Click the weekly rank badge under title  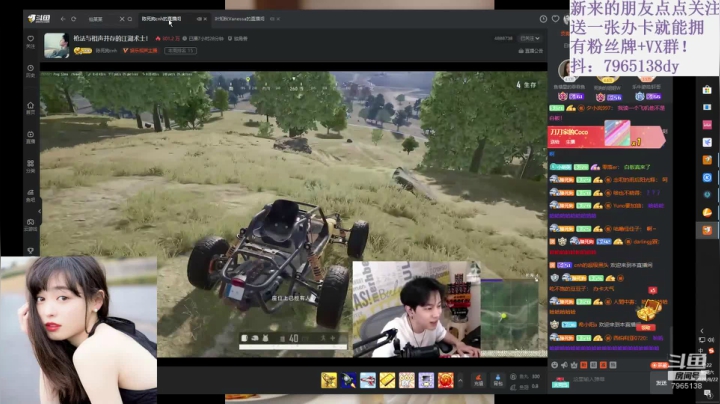[181, 50]
